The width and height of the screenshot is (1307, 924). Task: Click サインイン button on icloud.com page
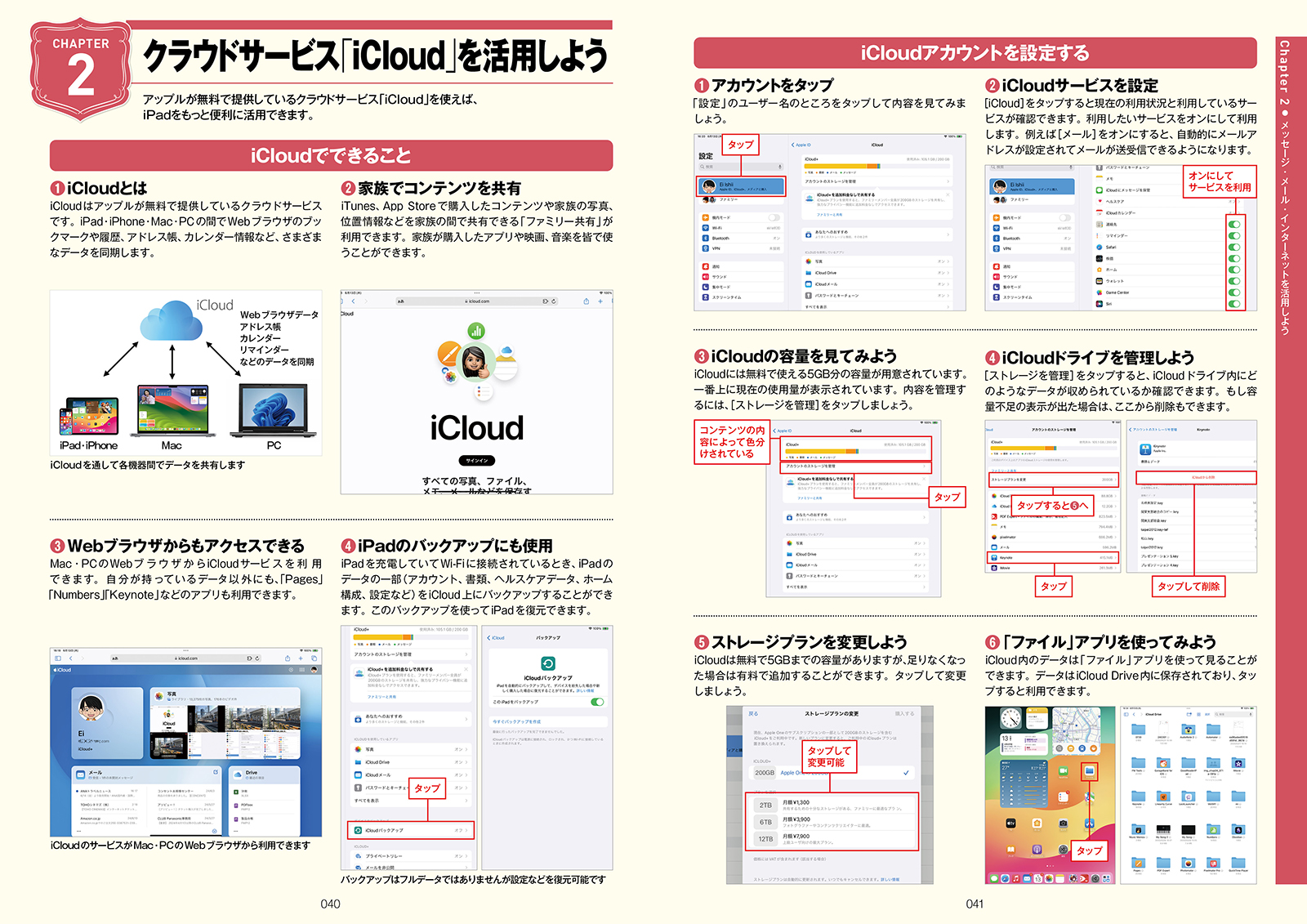477,461
